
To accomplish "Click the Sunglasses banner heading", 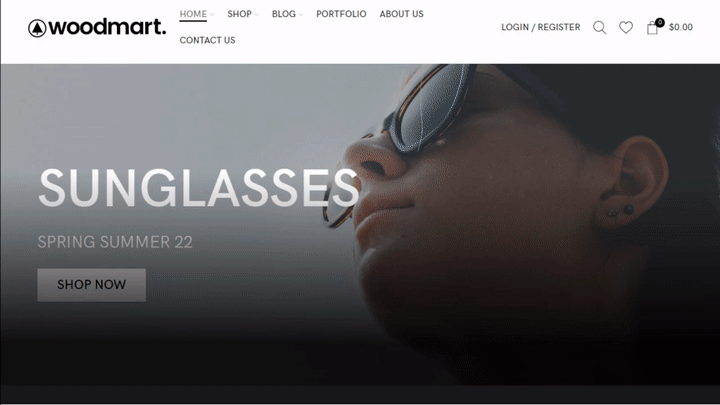I will click(x=198, y=188).
